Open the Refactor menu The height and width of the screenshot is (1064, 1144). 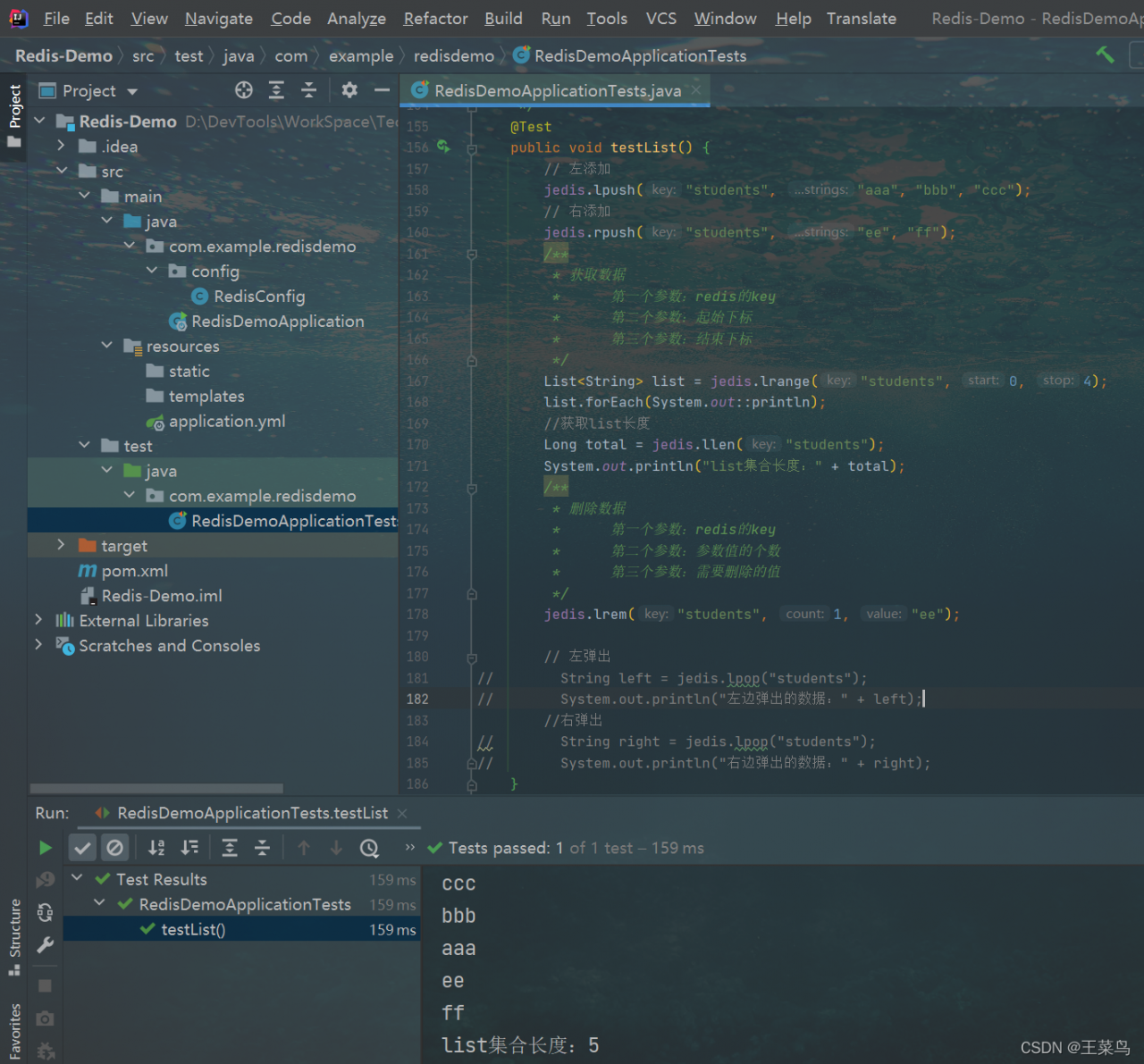tap(435, 19)
